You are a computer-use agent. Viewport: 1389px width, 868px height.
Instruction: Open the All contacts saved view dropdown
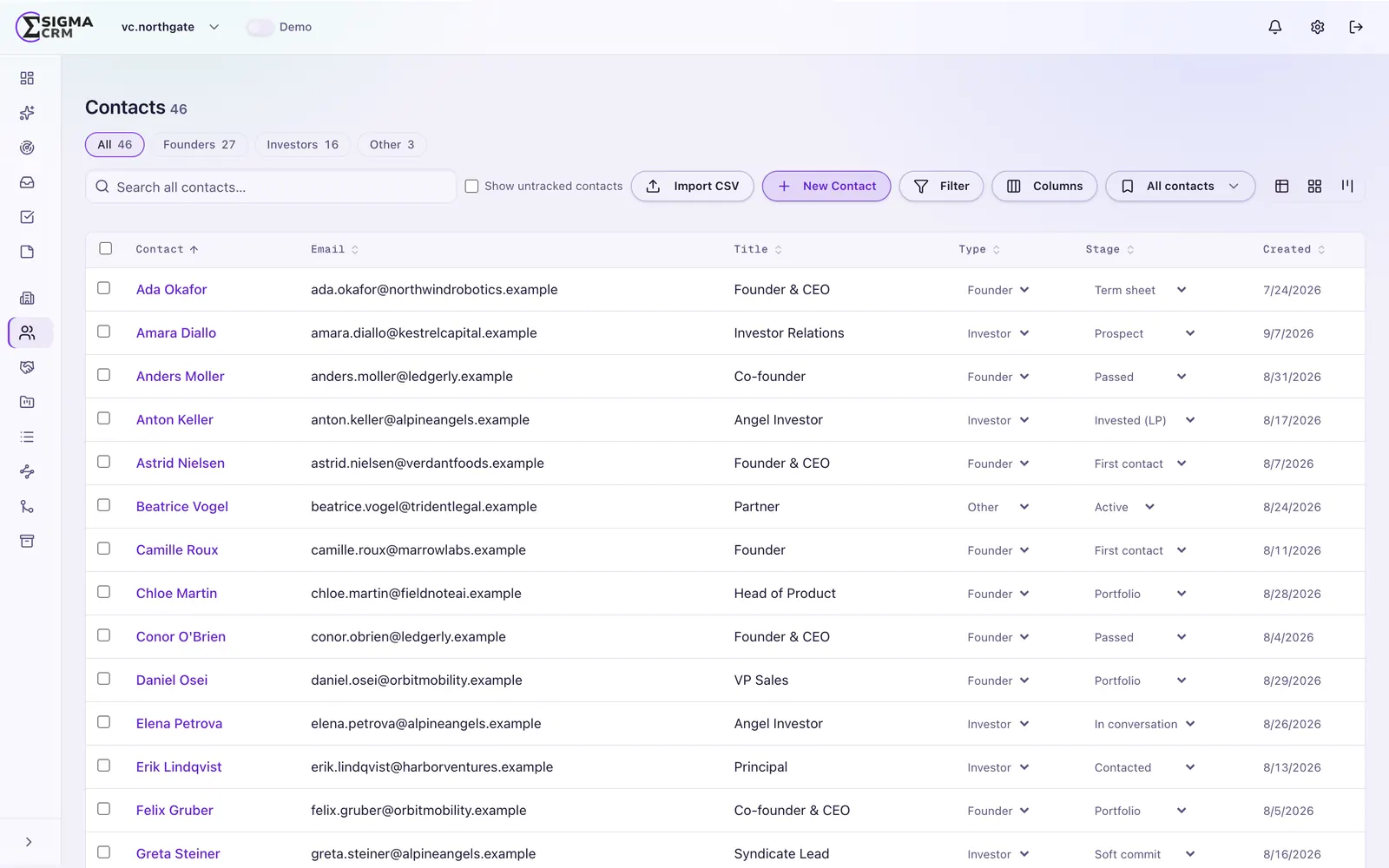coord(1180,186)
